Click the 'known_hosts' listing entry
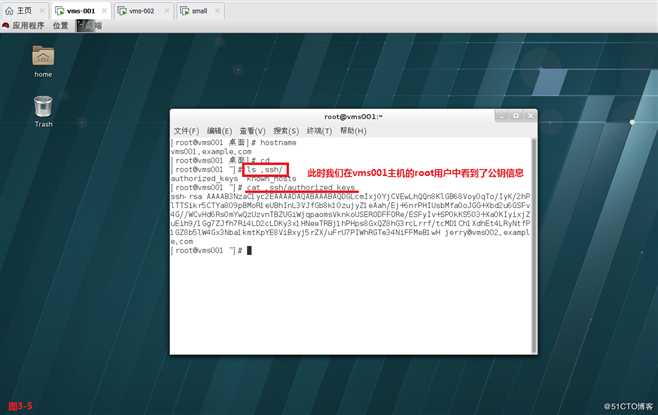This screenshot has height=415, width=658. point(271,179)
